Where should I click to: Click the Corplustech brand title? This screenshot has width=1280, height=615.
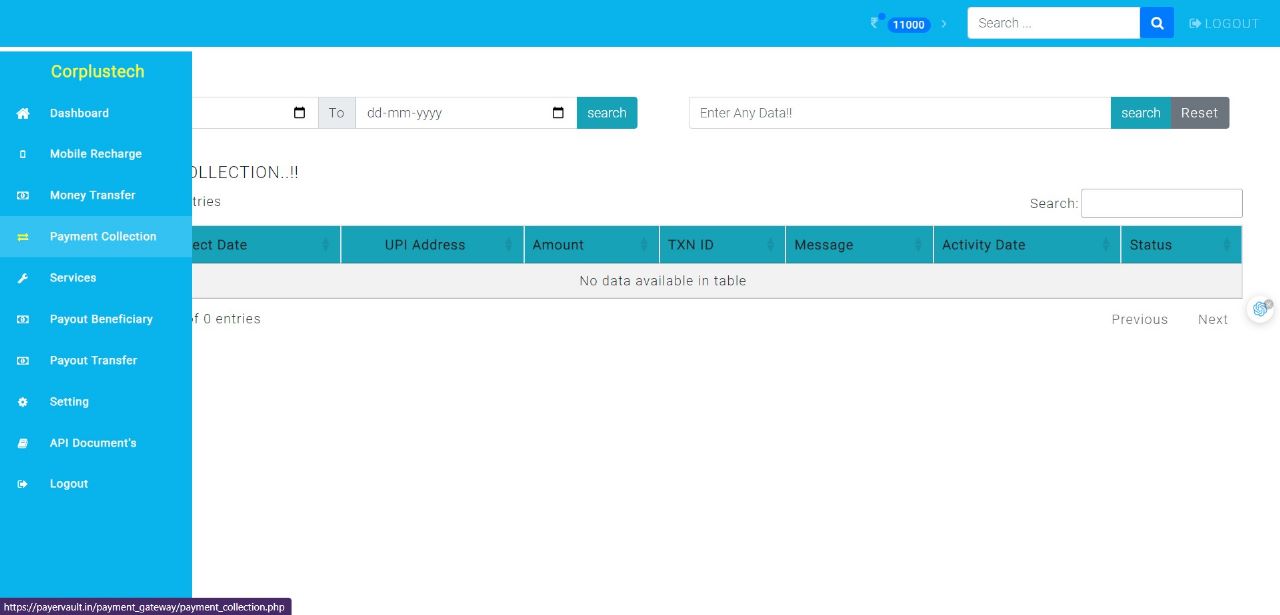click(98, 72)
